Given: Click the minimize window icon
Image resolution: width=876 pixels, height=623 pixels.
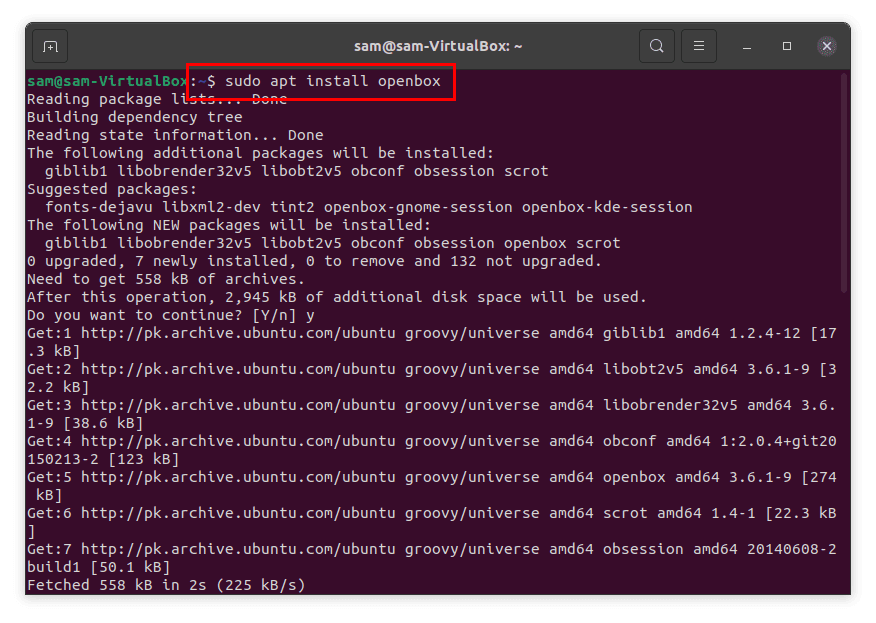Looking at the screenshot, I should pos(745,46).
